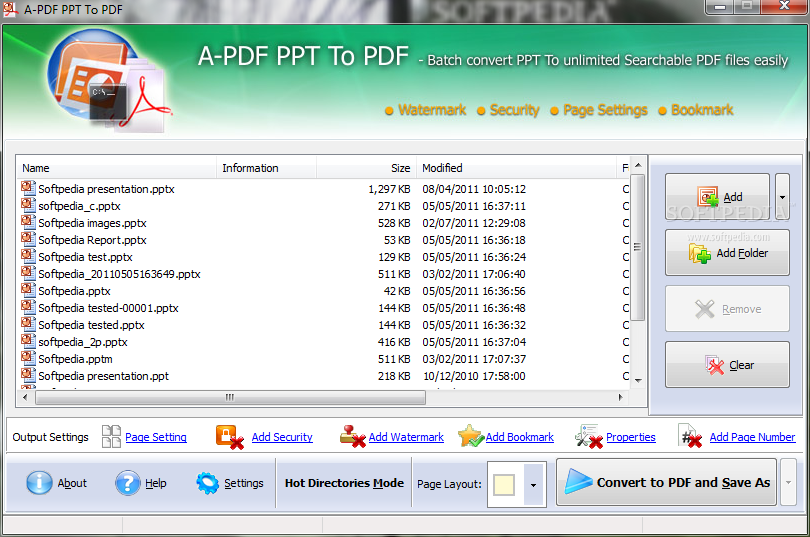
Task: Click the 416 KB size cell
Action: [394, 342]
